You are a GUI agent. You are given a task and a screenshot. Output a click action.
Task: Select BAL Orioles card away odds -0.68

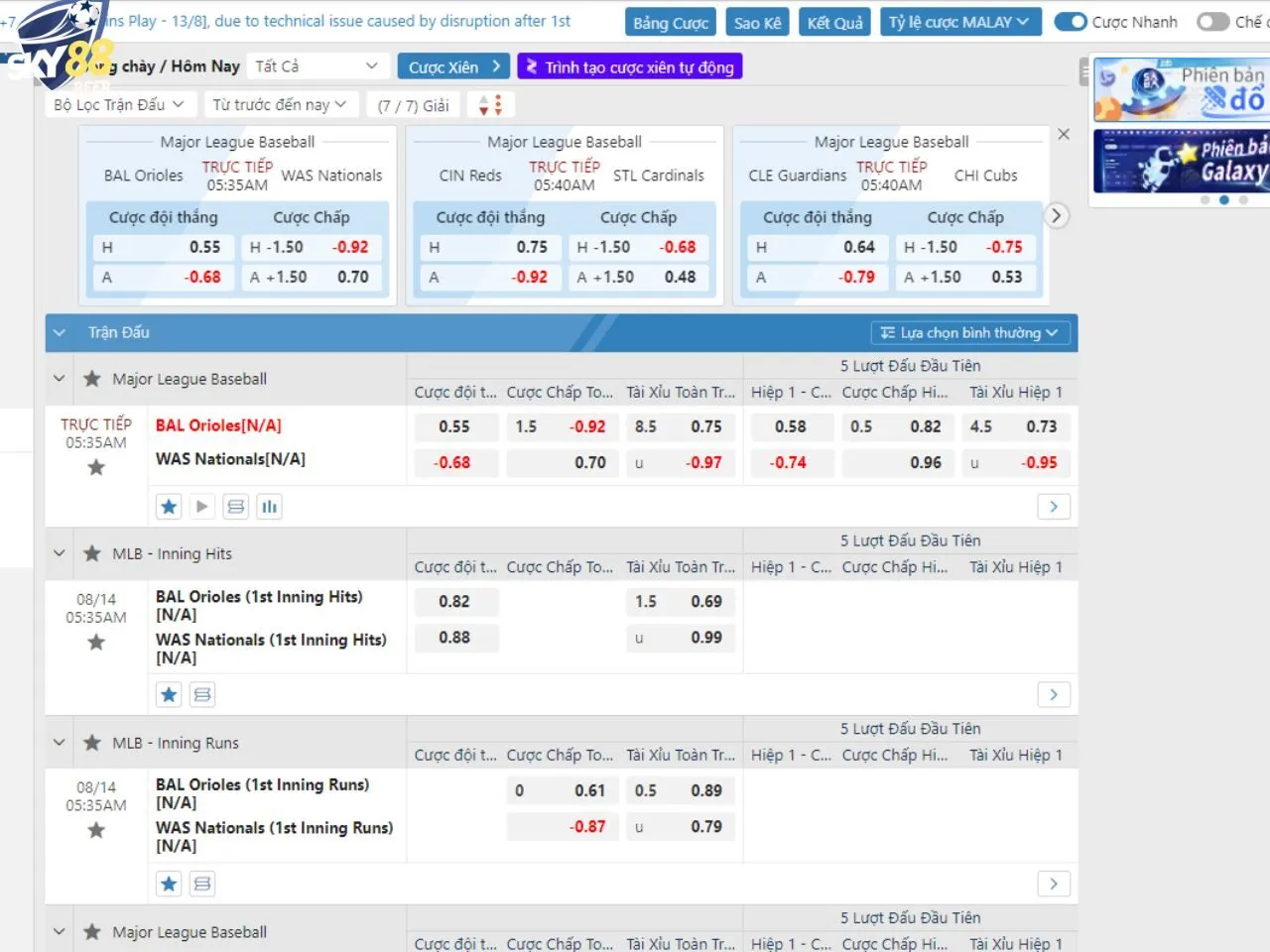(x=163, y=277)
